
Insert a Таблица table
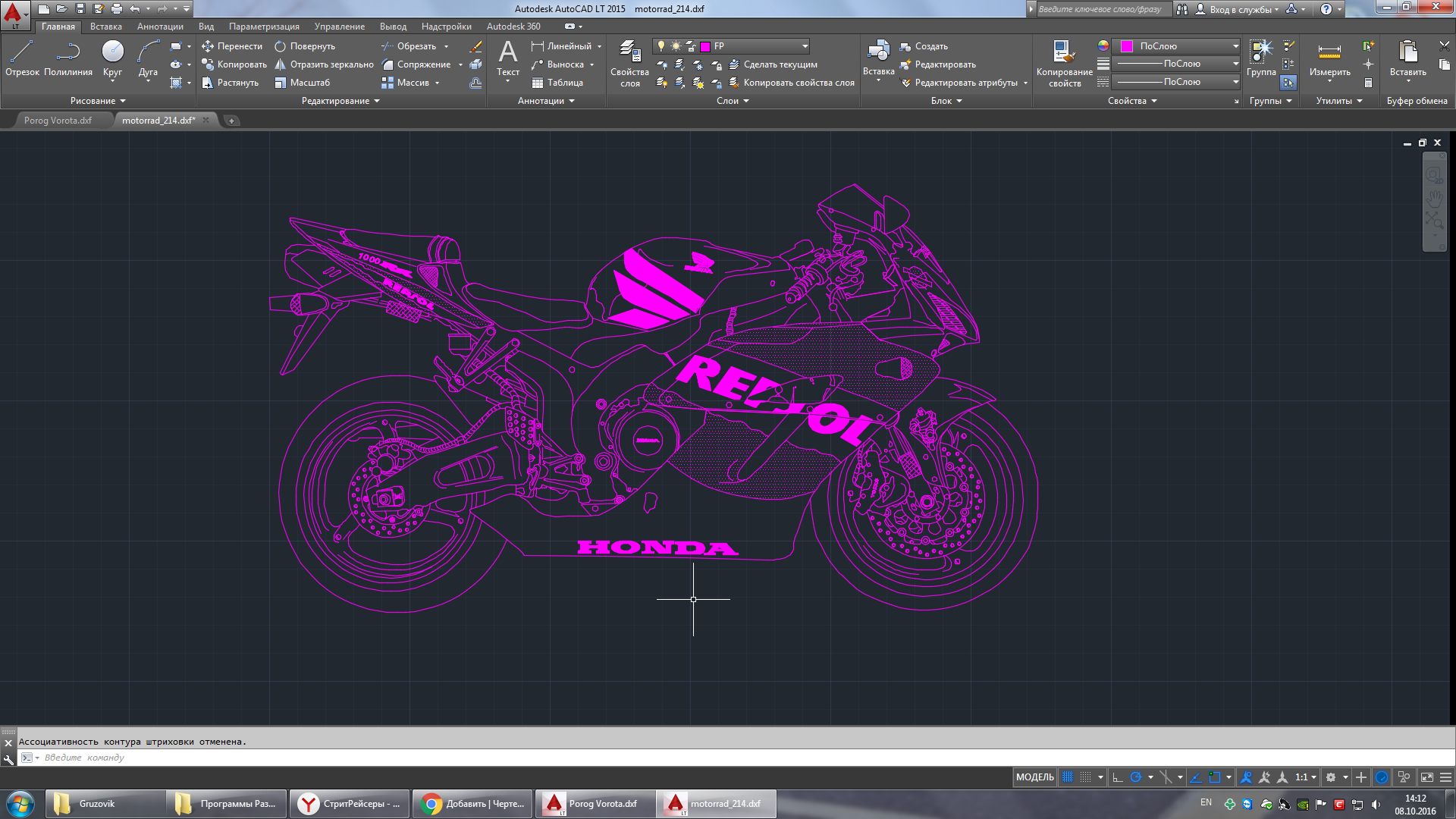point(557,83)
